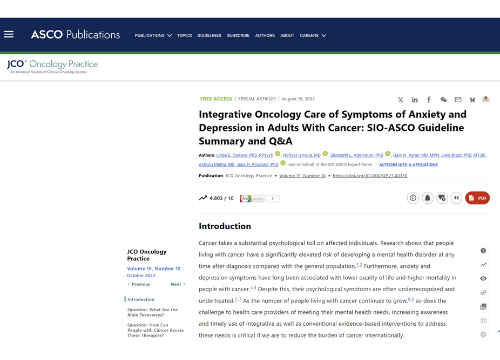Click the tables icon in right rail
The height and width of the screenshot is (360, 500).
pyautogui.click(x=483, y=321)
